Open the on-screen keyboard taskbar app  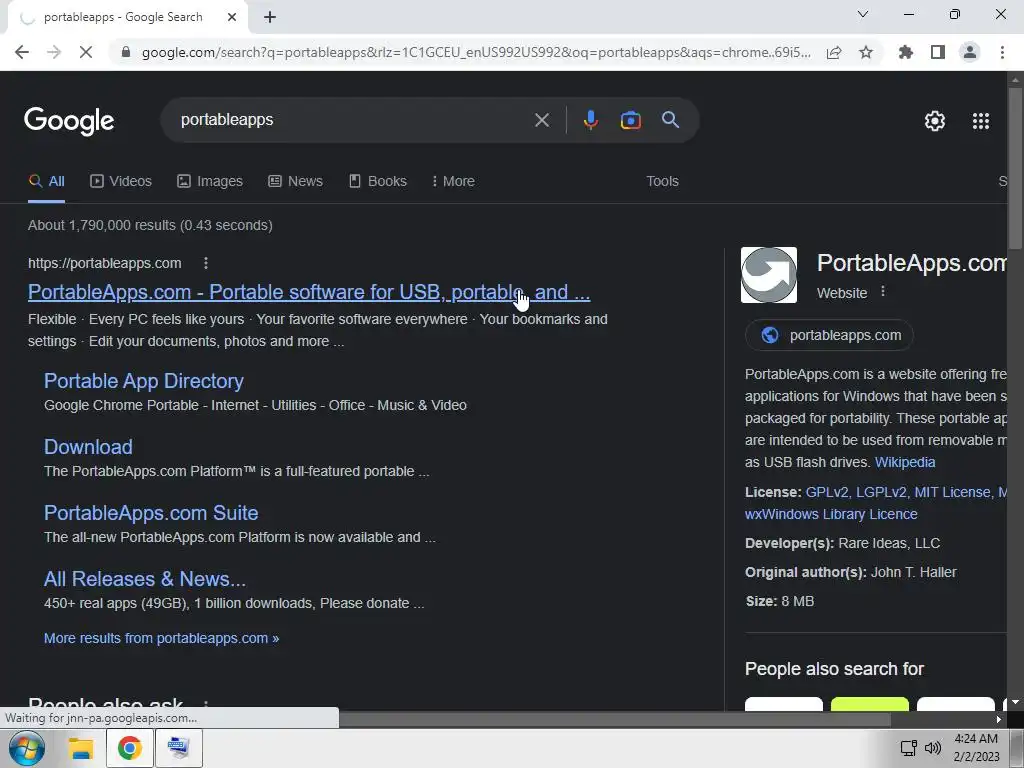(x=178, y=748)
